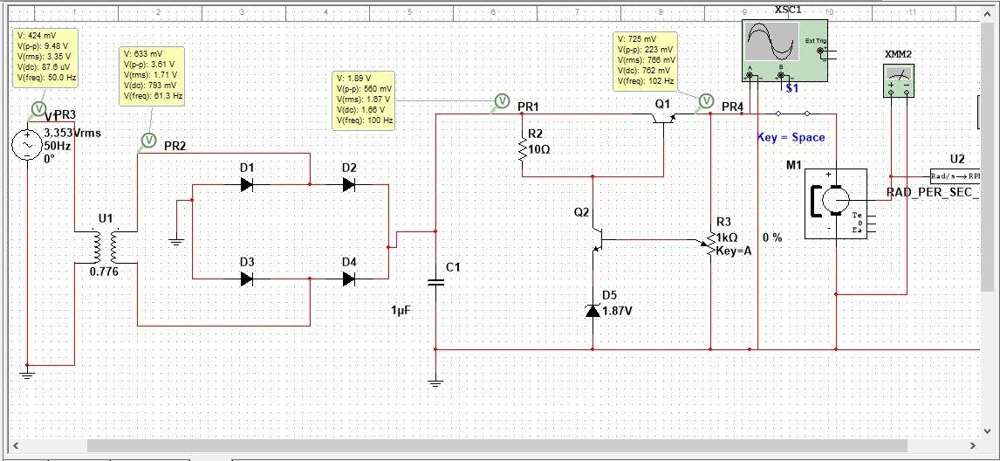Select zener diode D5

tap(593, 311)
